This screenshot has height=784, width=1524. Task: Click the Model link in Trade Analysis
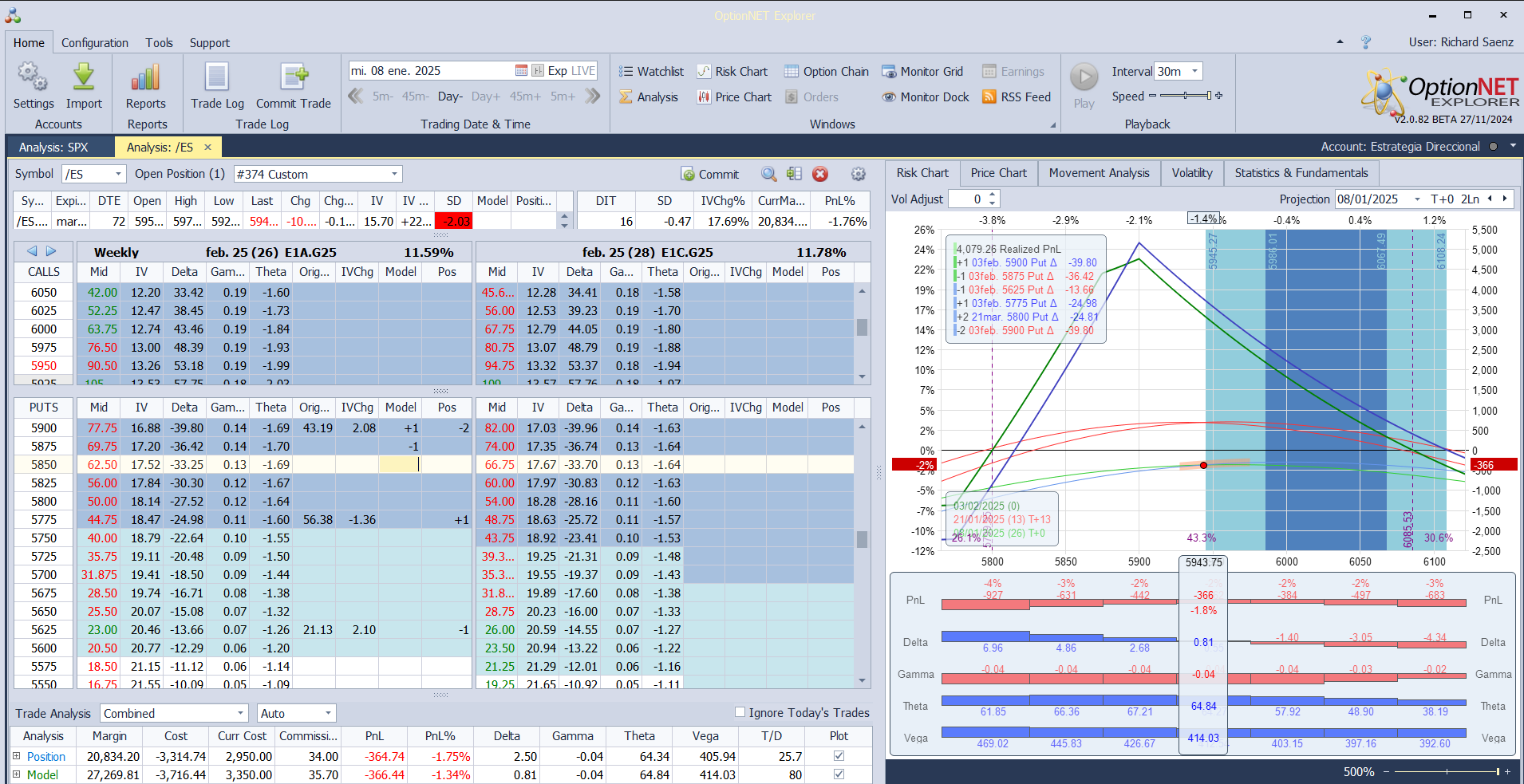click(x=42, y=774)
